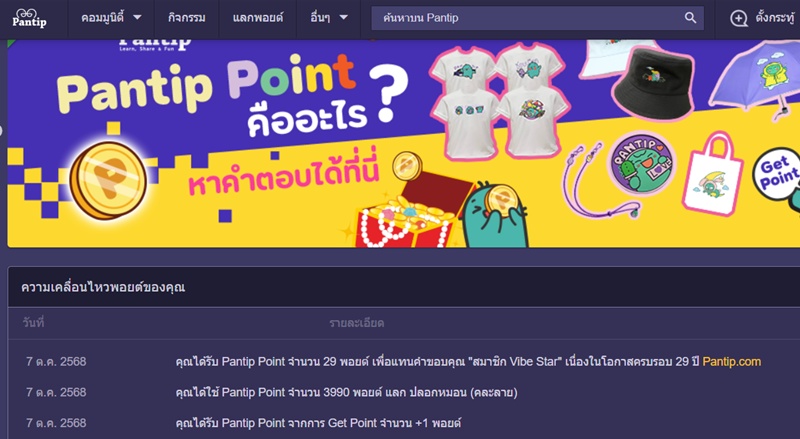Viewport: 800px width, 439px height.
Task: Click the plus circle post-topic icon
Action: tap(739, 18)
